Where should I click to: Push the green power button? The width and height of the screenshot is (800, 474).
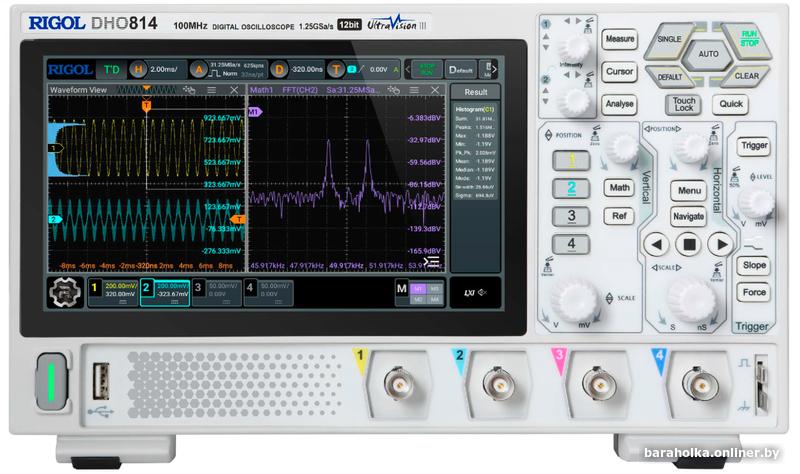click(x=51, y=382)
